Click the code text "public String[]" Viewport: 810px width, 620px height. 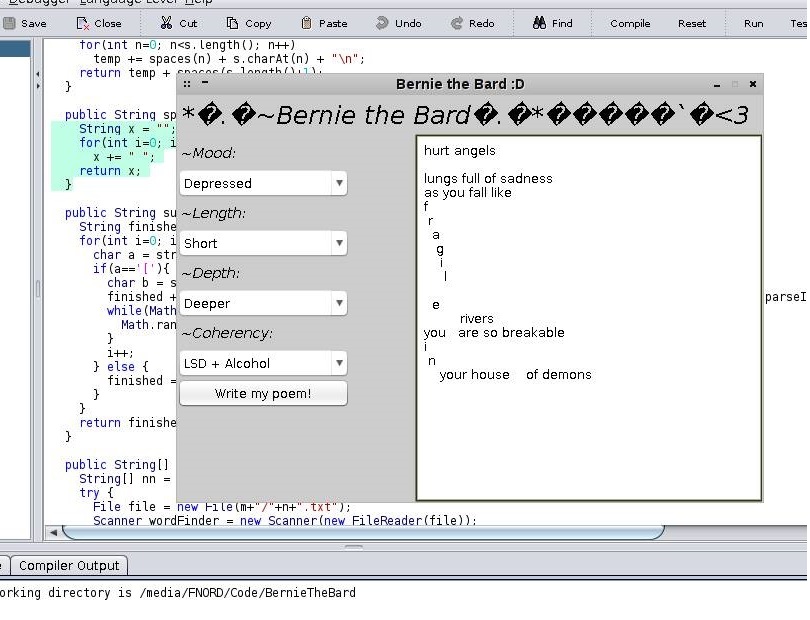point(117,464)
